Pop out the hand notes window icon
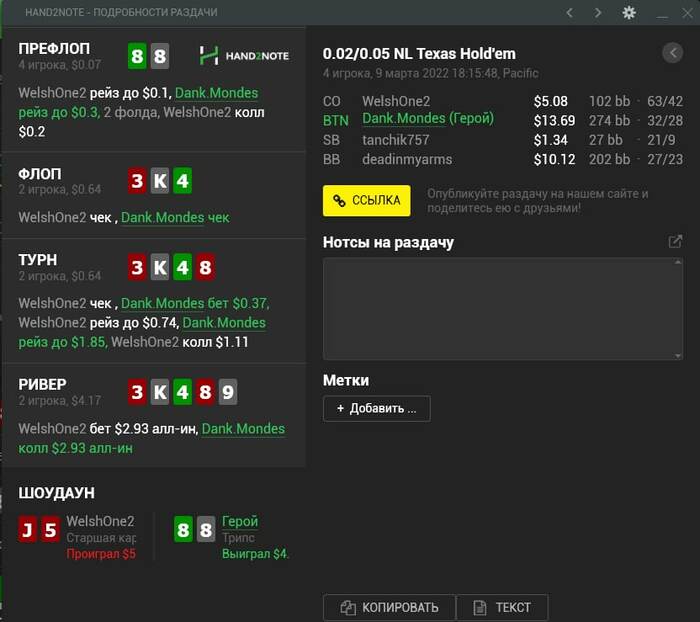Viewport: 700px width, 622px height. 675,242
